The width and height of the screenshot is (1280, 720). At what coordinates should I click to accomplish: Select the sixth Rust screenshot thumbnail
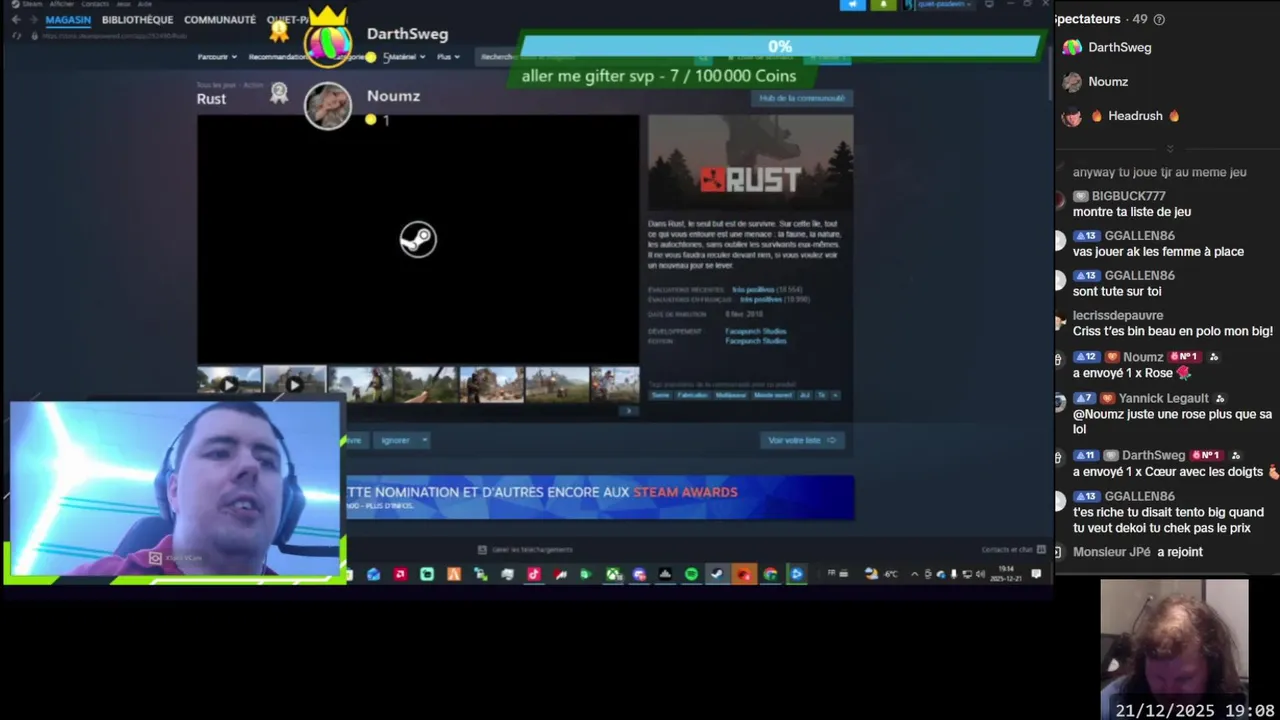(x=557, y=384)
